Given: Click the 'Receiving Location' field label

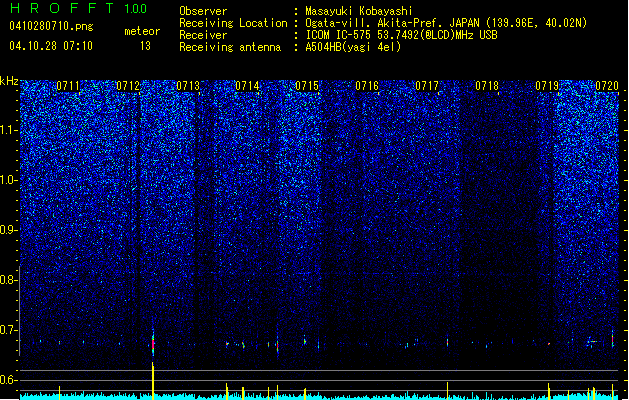Looking at the screenshot, I should click(x=233, y=23).
